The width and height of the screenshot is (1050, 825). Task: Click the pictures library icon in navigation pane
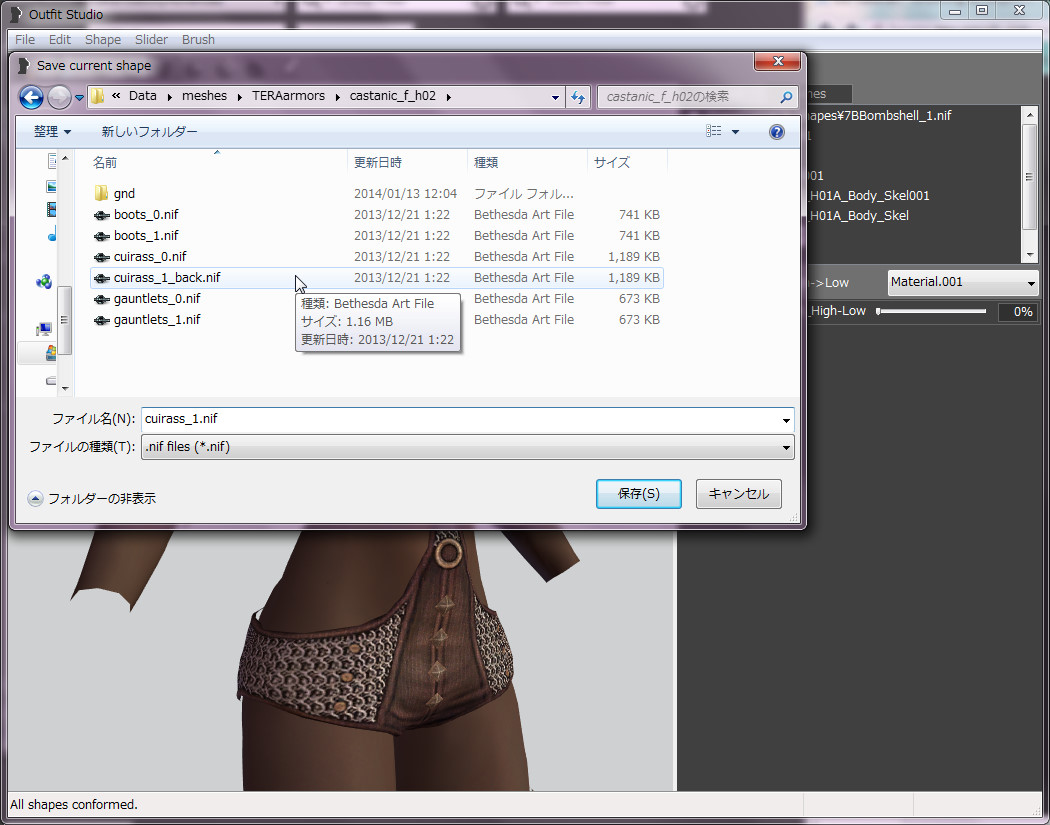52,185
